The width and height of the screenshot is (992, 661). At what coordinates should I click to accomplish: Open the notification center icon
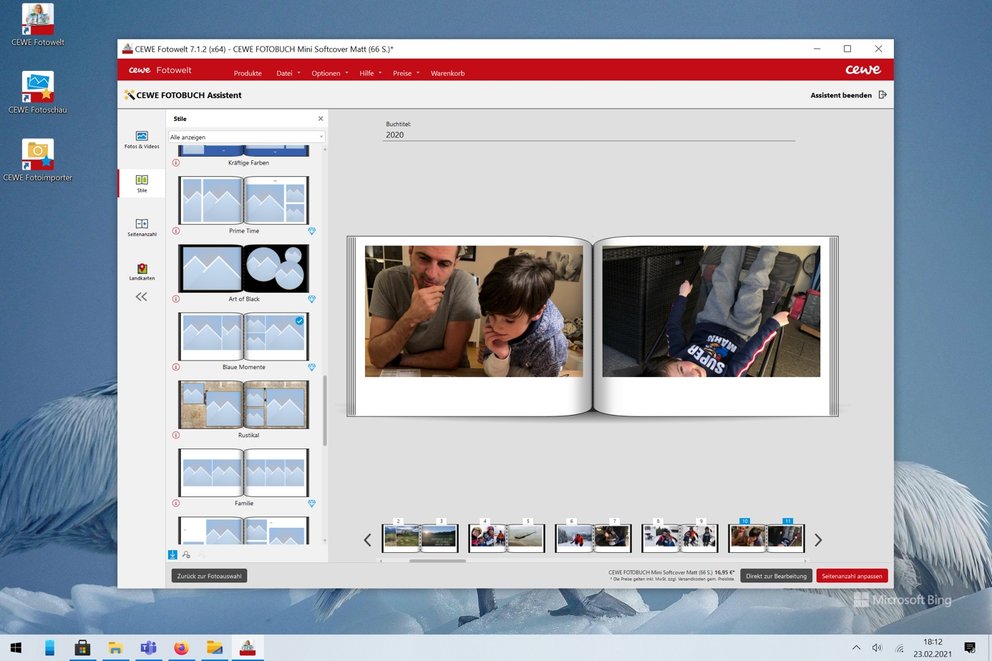click(970, 648)
